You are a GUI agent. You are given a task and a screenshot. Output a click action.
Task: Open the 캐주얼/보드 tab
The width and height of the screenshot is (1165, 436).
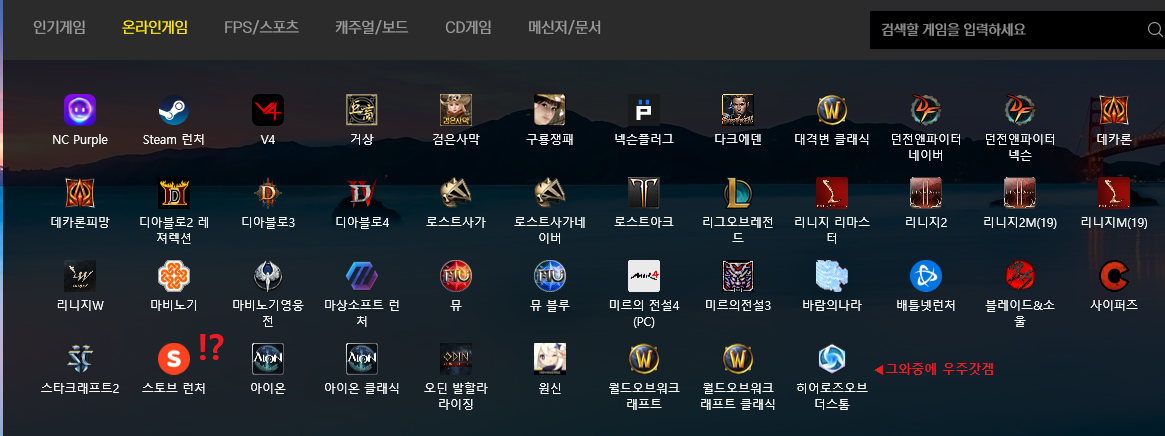[371, 28]
